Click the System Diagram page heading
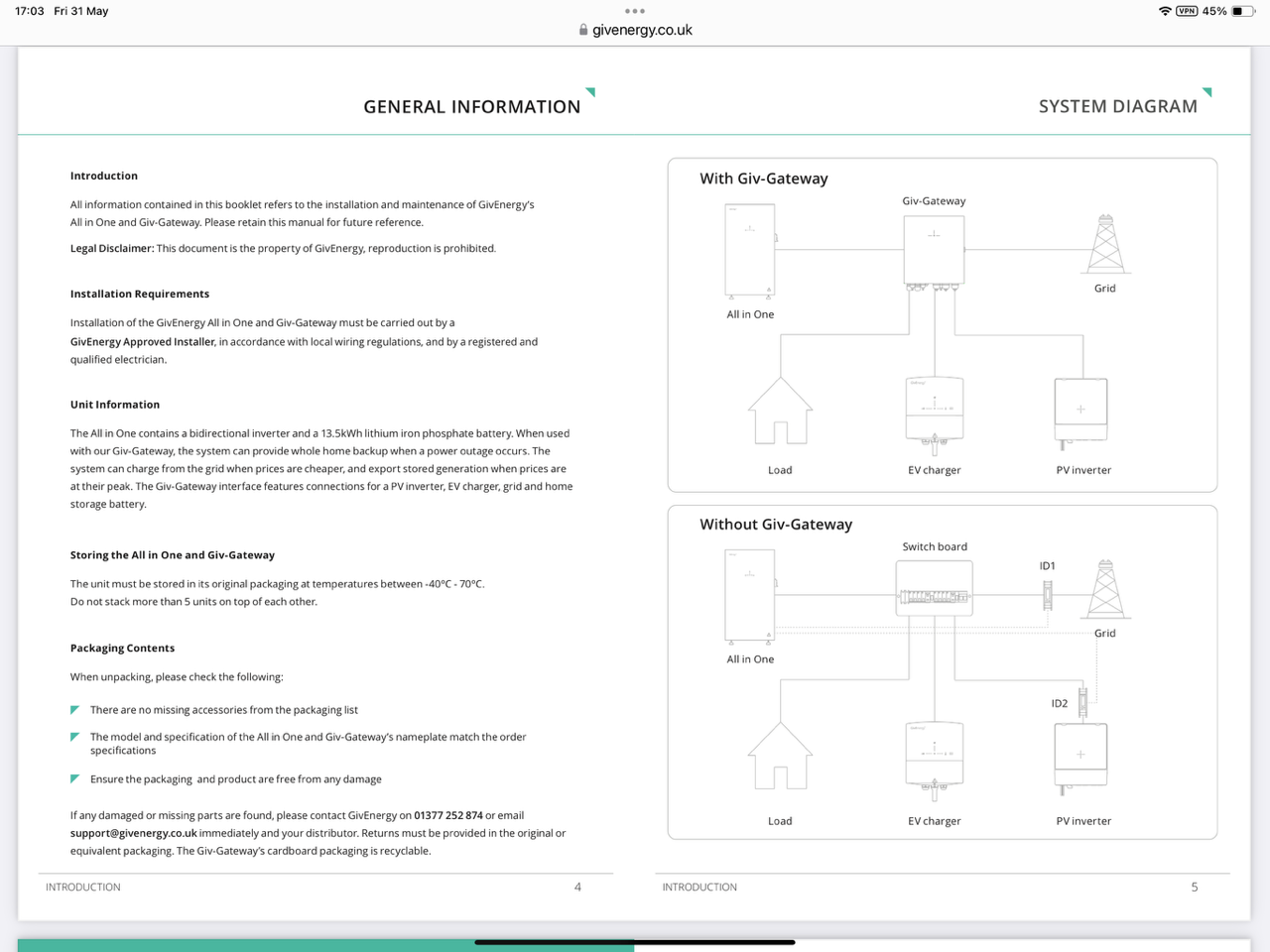 [x=1118, y=106]
